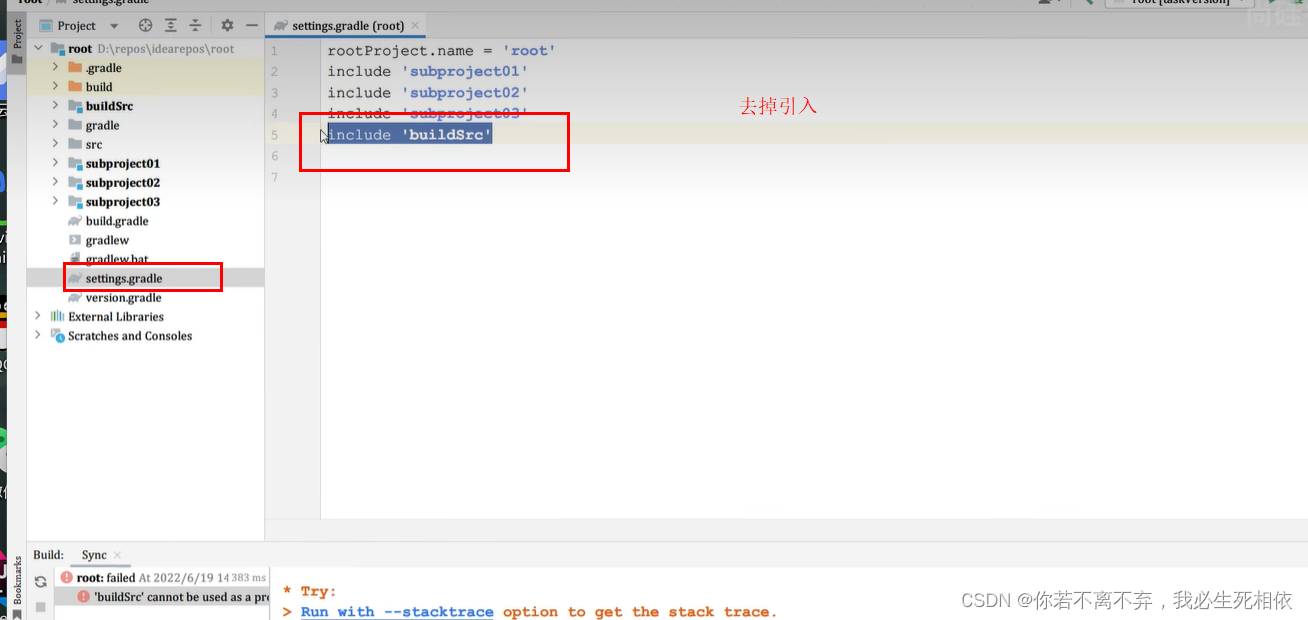Image resolution: width=1308 pixels, height=620 pixels.
Task: Open the Project panel settings gear
Action: 227,25
